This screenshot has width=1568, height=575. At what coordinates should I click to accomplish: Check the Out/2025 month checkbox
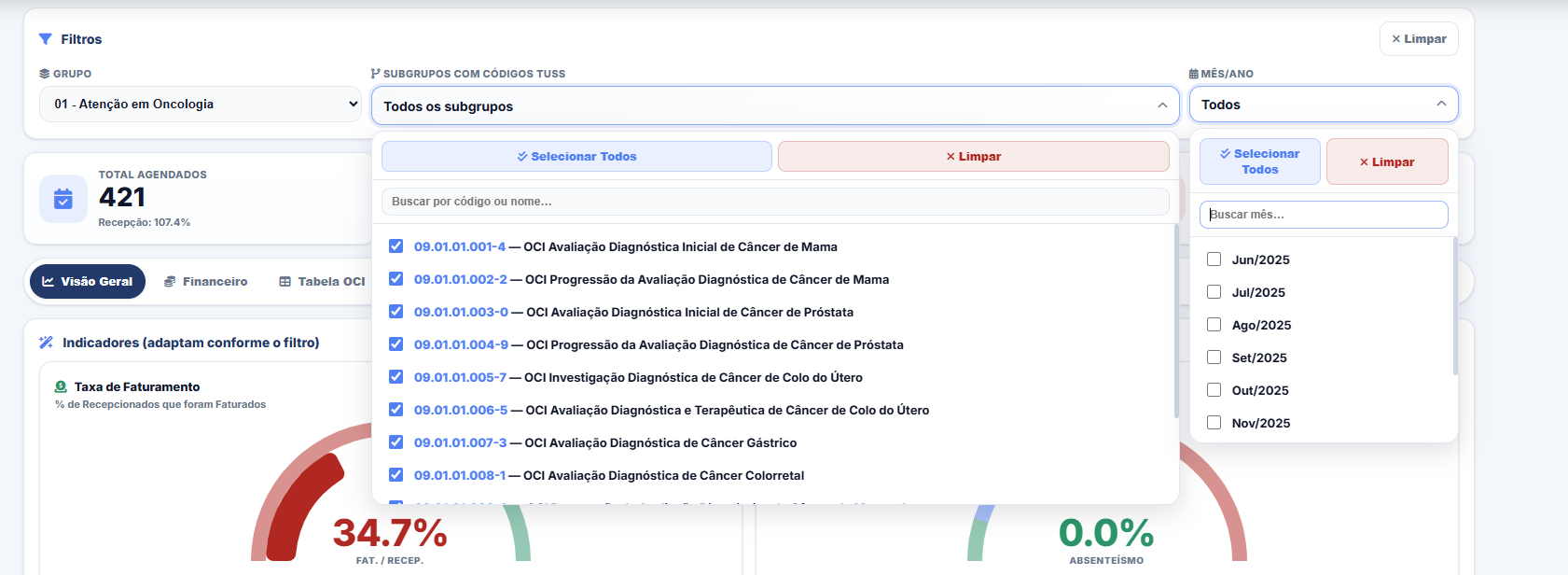1214,390
